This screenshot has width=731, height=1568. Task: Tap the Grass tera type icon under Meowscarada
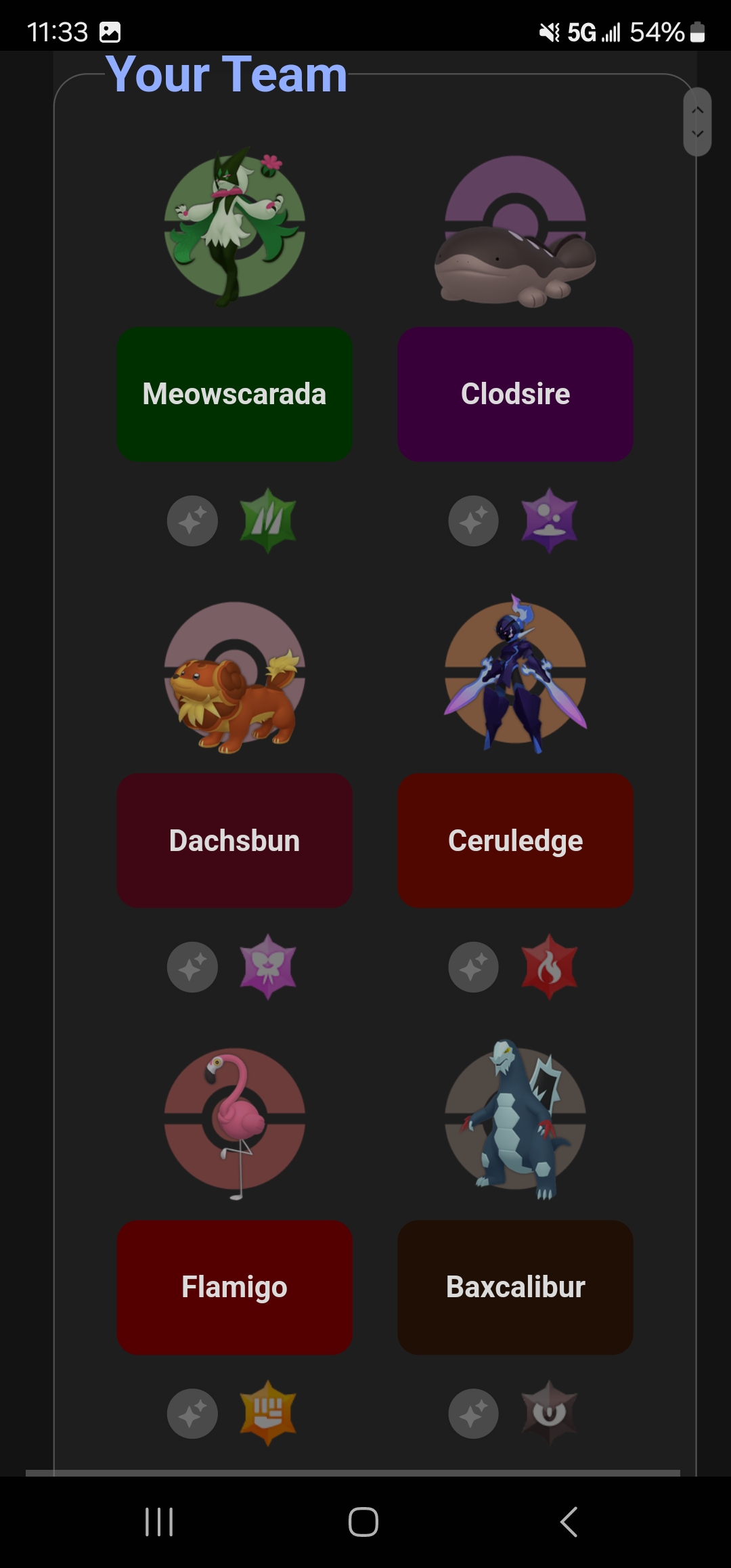[x=268, y=521]
